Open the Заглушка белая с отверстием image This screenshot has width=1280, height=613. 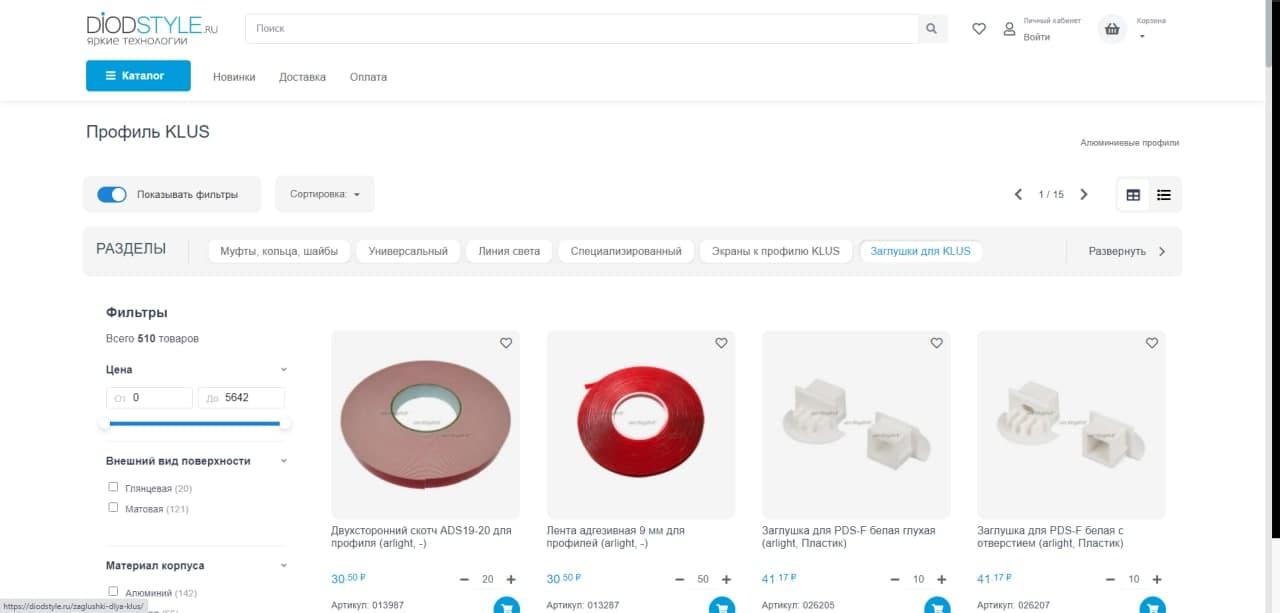[x=1071, y=425]
